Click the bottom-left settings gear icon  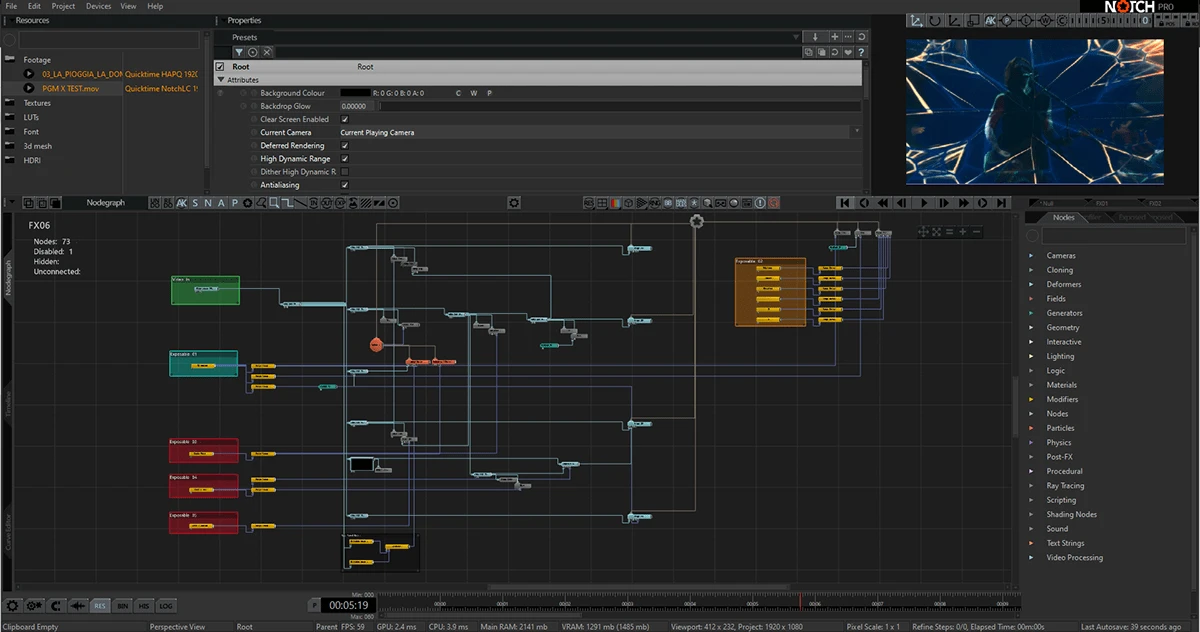[x=13, y=605]
